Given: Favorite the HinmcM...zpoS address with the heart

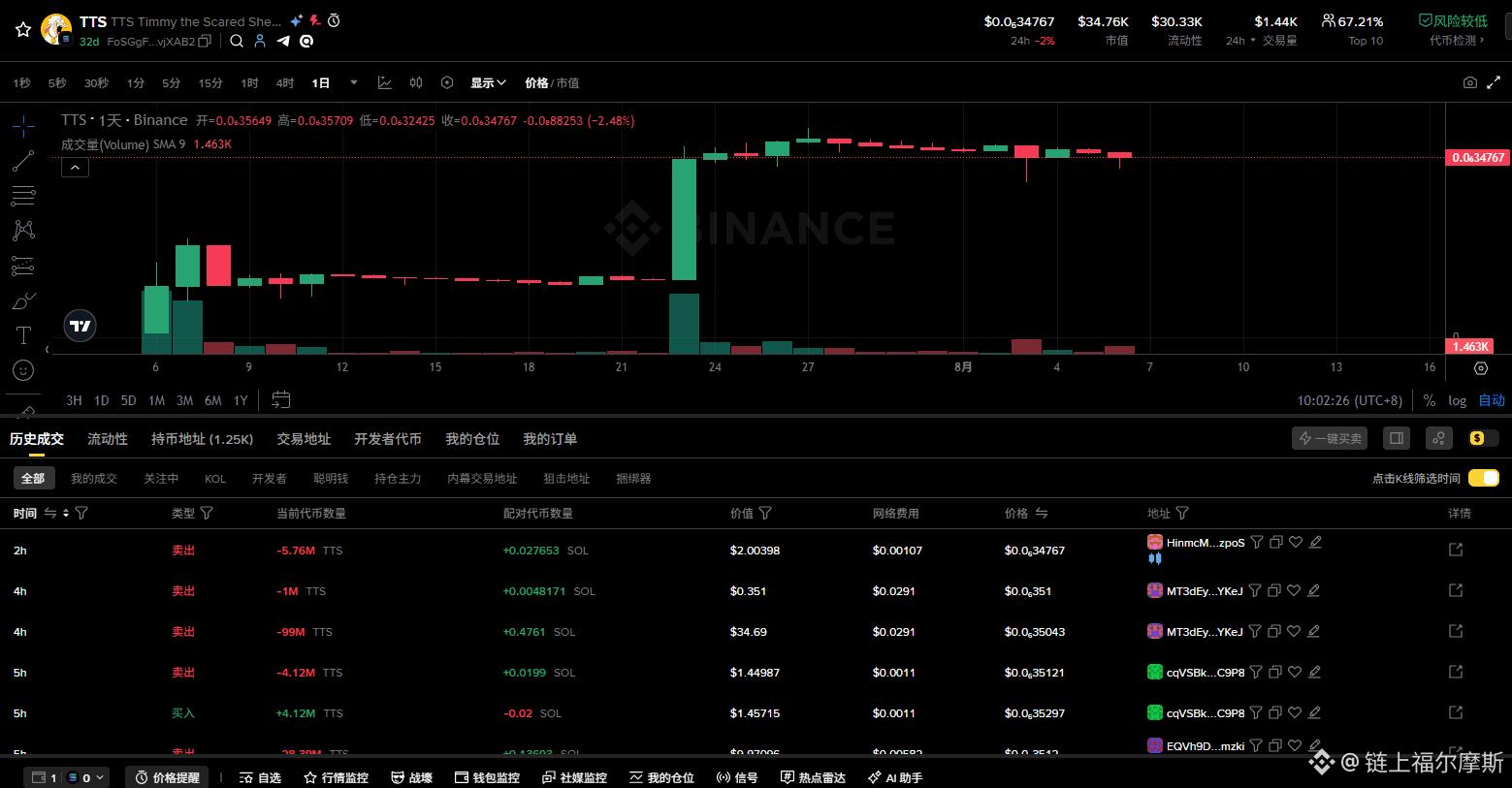Looking at the screenshot, I should coord(1296,543).
